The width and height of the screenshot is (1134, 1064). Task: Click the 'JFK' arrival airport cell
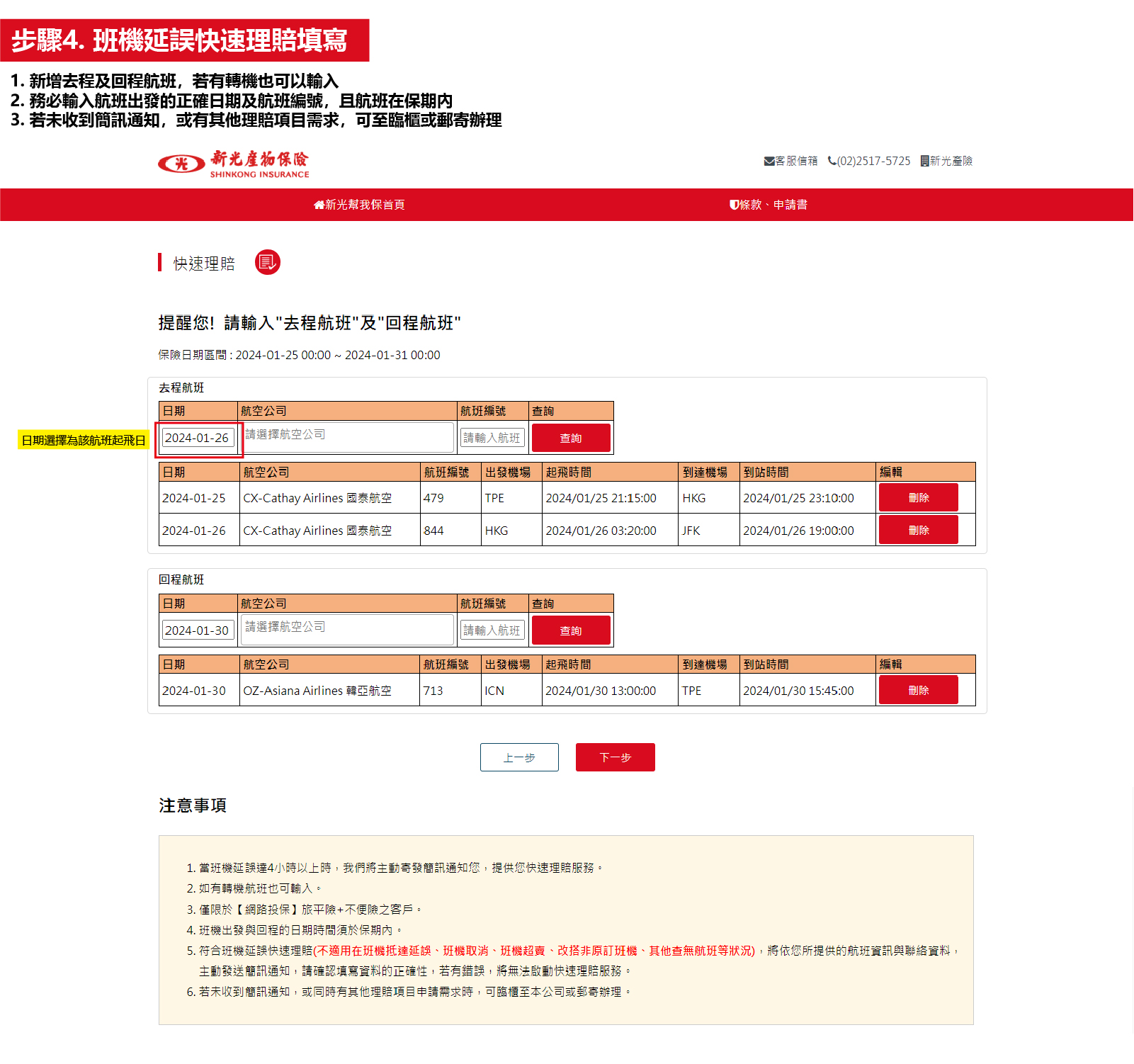[709, 531]
